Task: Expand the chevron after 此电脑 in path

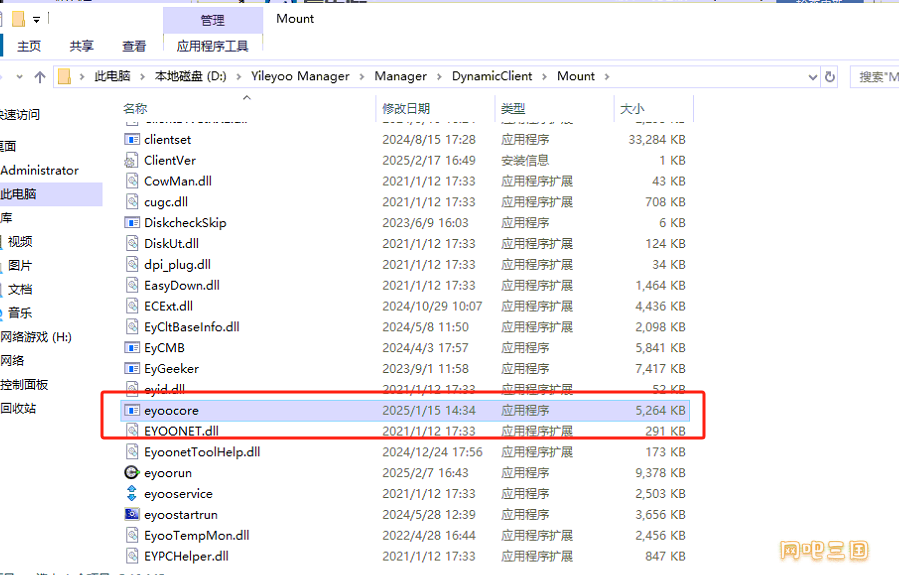Action: pyautogui.click(x=142, y=76)
